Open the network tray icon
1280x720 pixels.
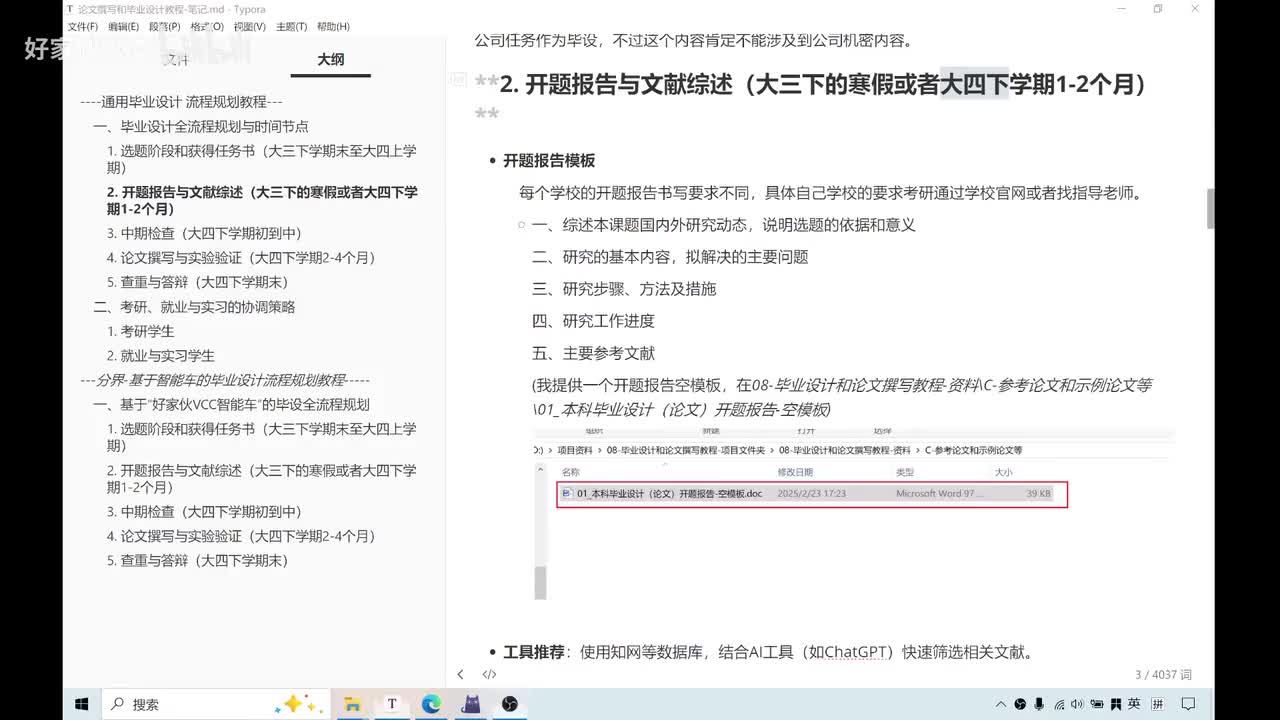click(1059, 704)
